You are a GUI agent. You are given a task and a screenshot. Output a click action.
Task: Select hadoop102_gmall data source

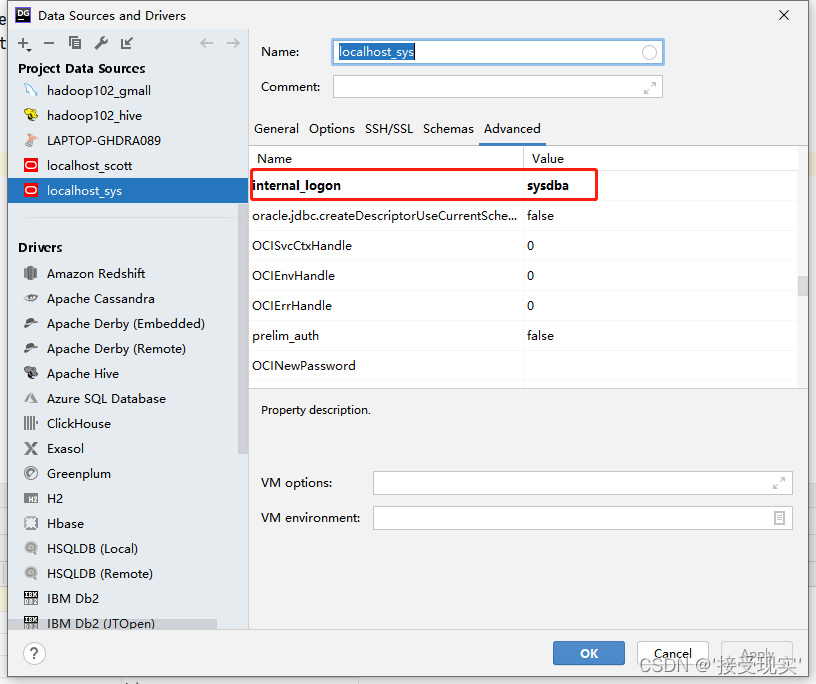[x=128, y=91]
